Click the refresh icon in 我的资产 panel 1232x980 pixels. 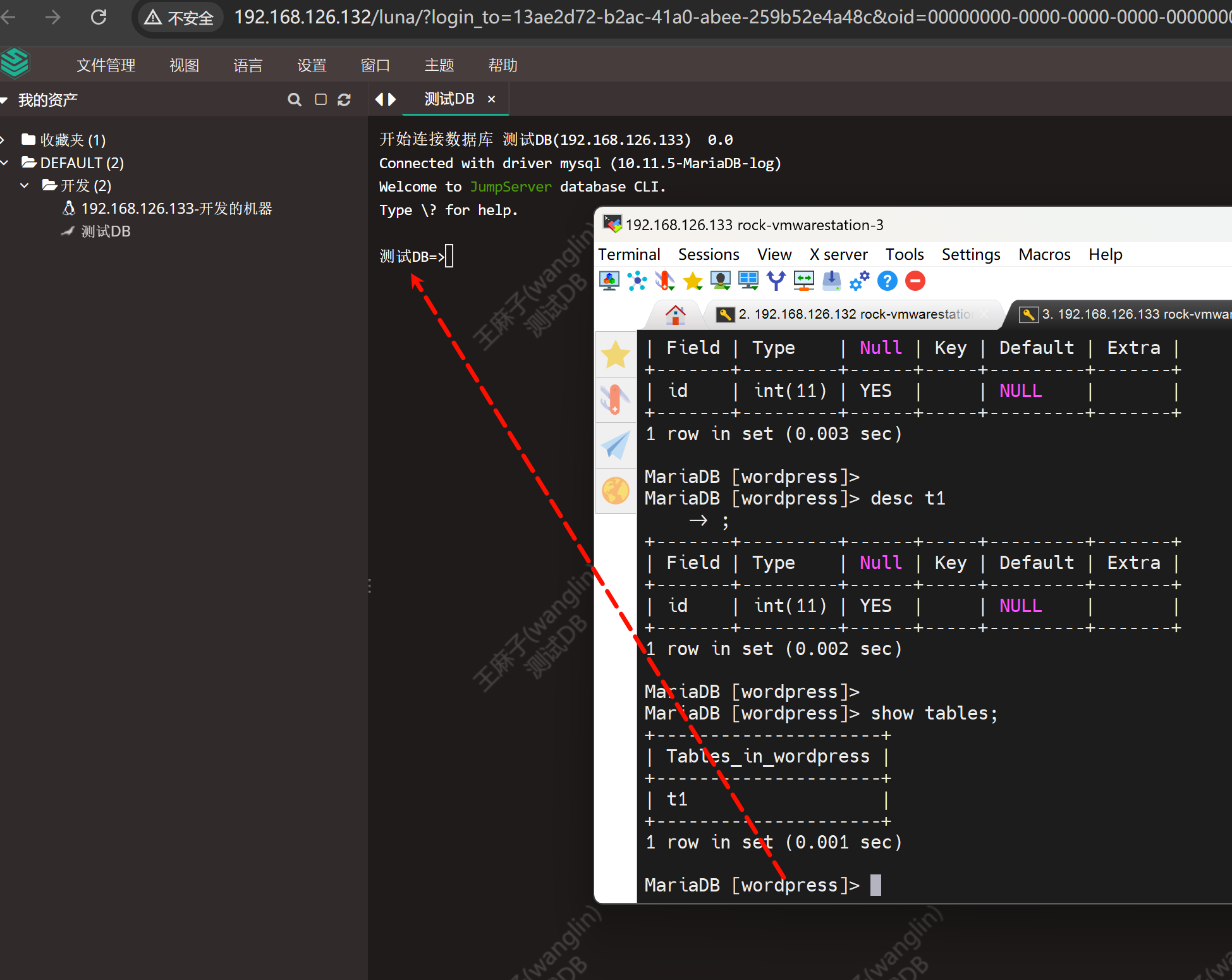pyautogui.click(x=344, y=100)
